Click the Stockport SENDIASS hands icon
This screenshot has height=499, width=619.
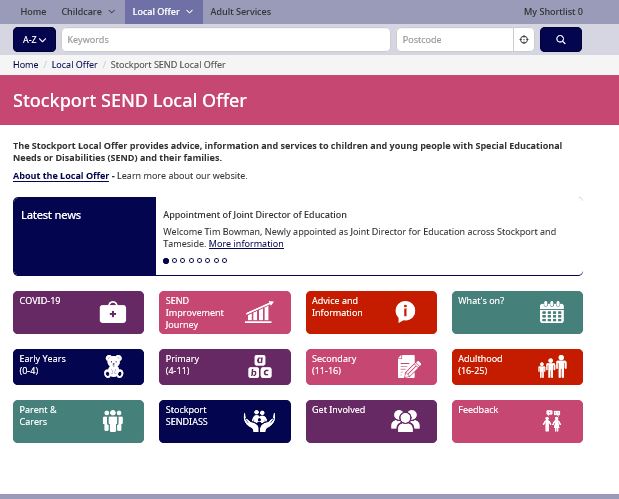[x=259, y=421]
